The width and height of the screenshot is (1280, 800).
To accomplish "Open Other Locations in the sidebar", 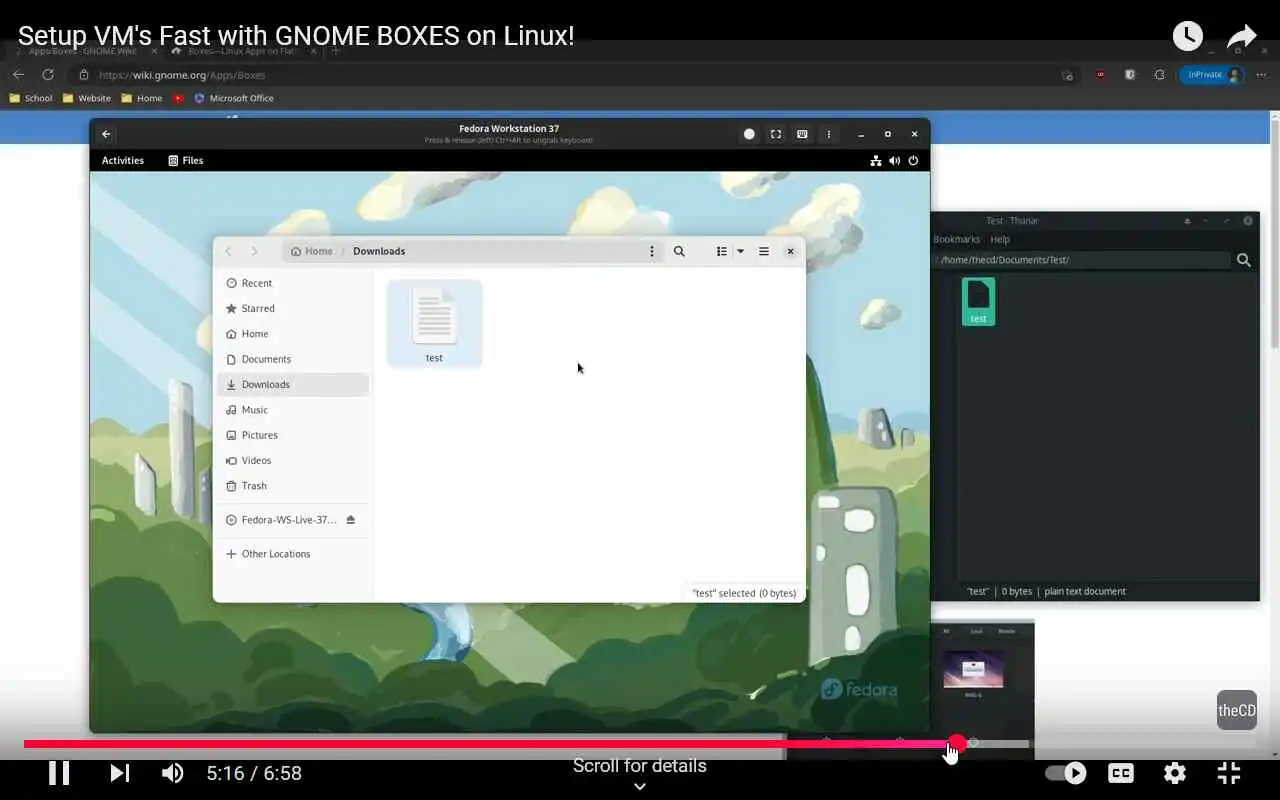I will tap(293, 553).
